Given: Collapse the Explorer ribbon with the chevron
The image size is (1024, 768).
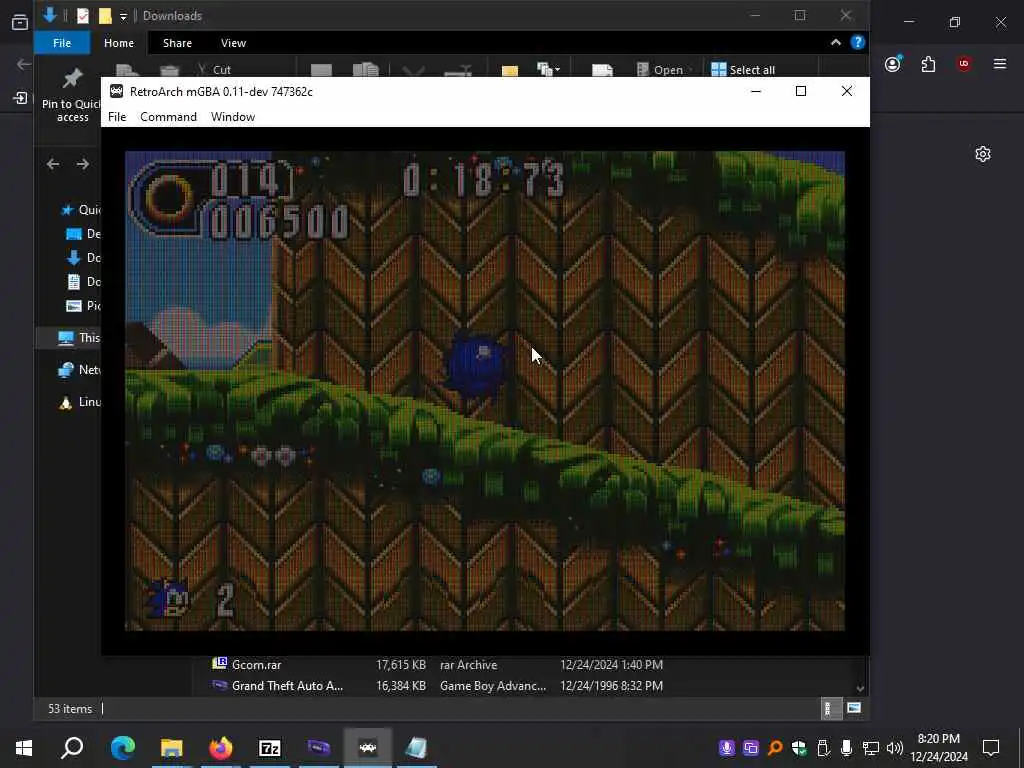Looking at the screenshot, I should 836,42.
